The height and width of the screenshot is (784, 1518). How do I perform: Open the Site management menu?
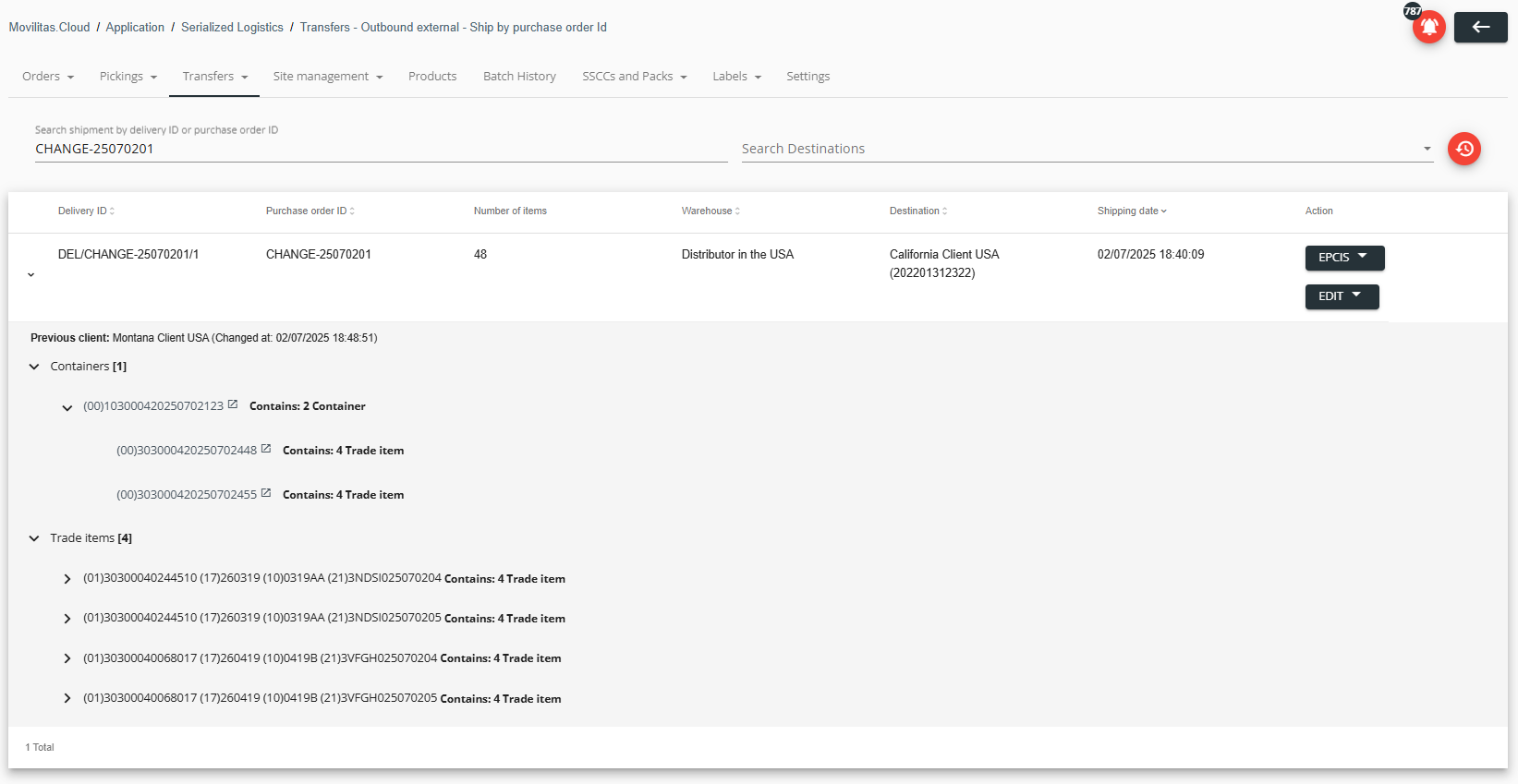click(x=328, y=77)
